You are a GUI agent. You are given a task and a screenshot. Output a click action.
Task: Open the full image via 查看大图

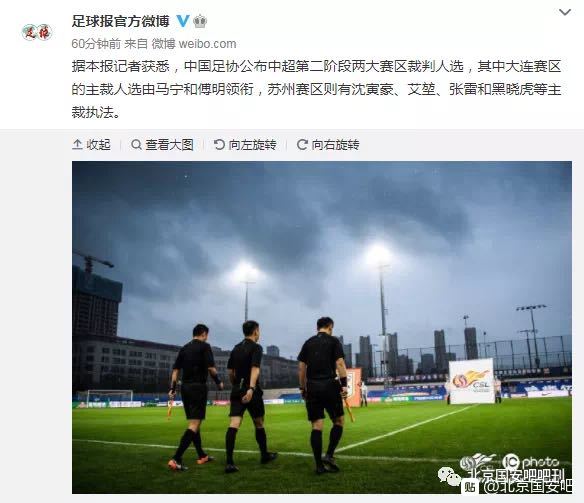point(162,144)
